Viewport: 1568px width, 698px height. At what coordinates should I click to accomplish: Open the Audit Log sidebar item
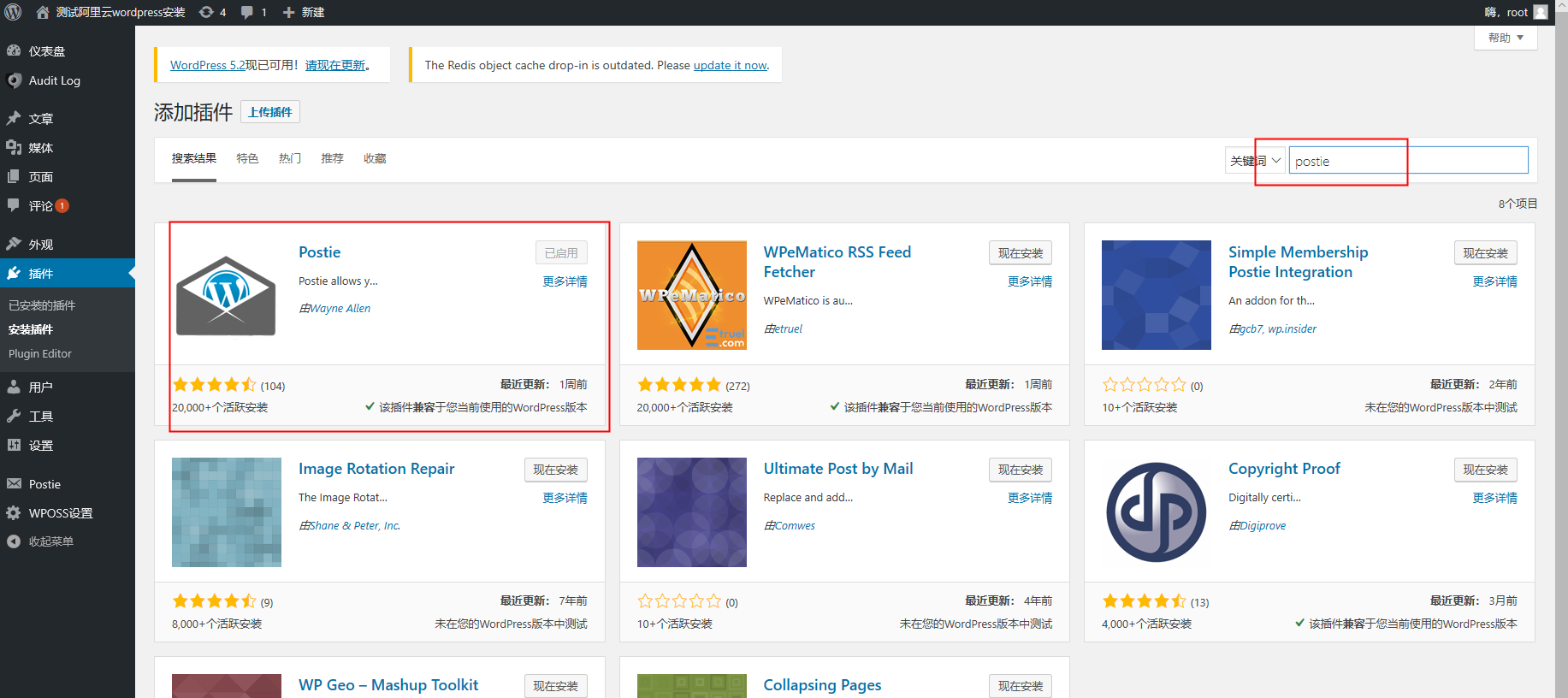(x=54, y=80)
